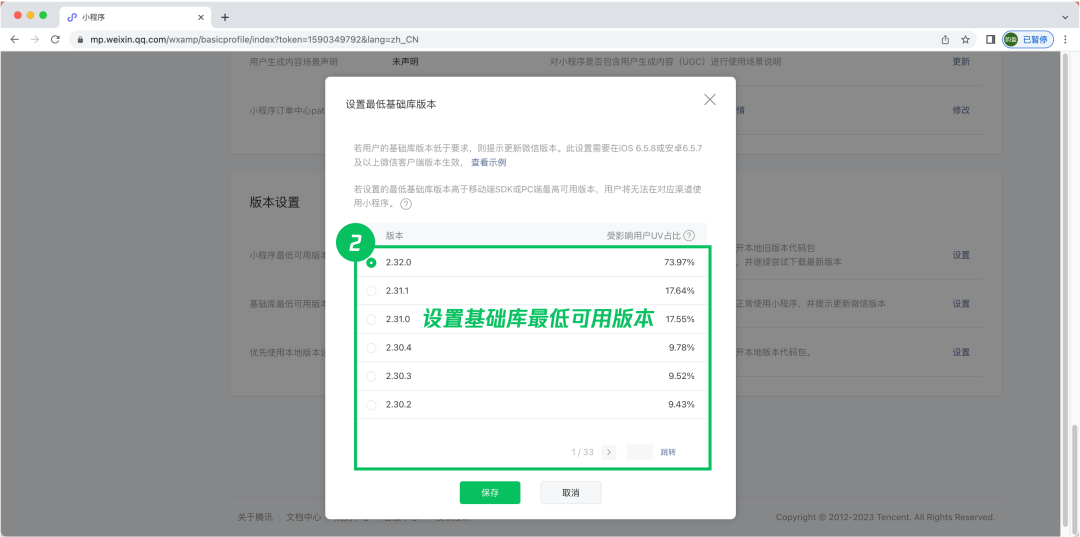Click the 取消 button
The image size is (1080, 537).
571,493
